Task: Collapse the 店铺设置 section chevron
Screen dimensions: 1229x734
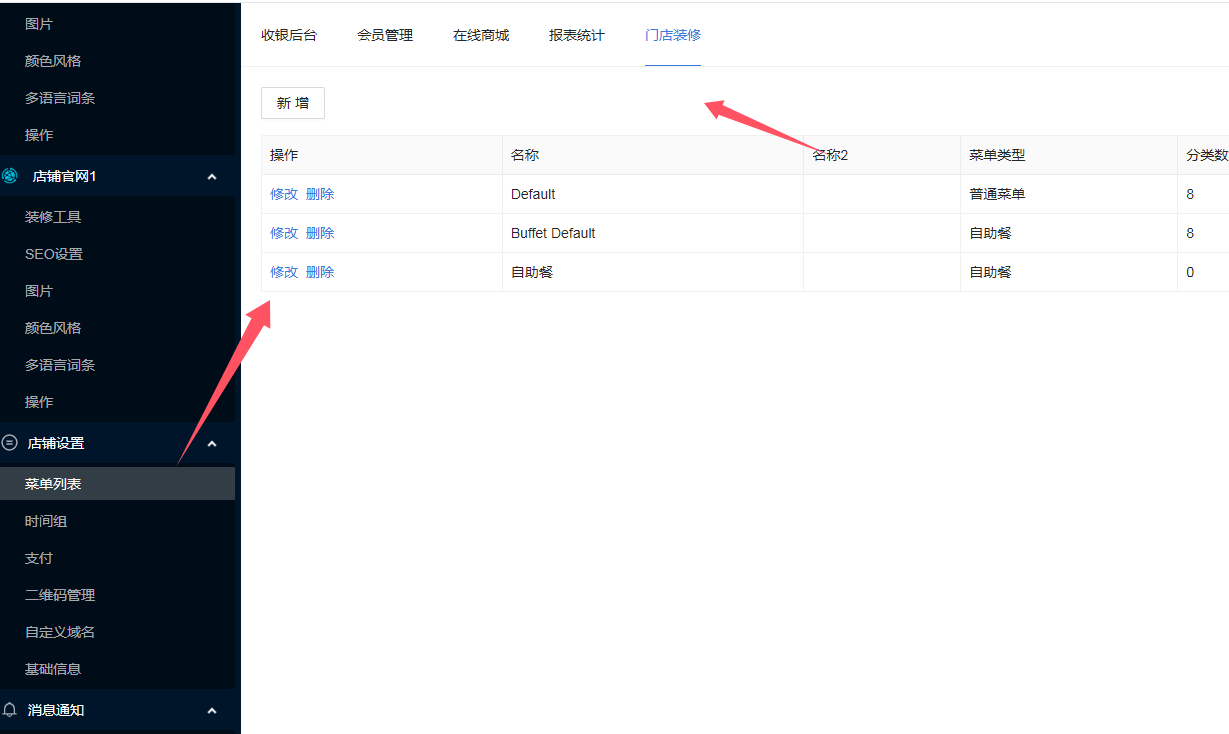Action: pyautogui.click(x=212, y=444)
